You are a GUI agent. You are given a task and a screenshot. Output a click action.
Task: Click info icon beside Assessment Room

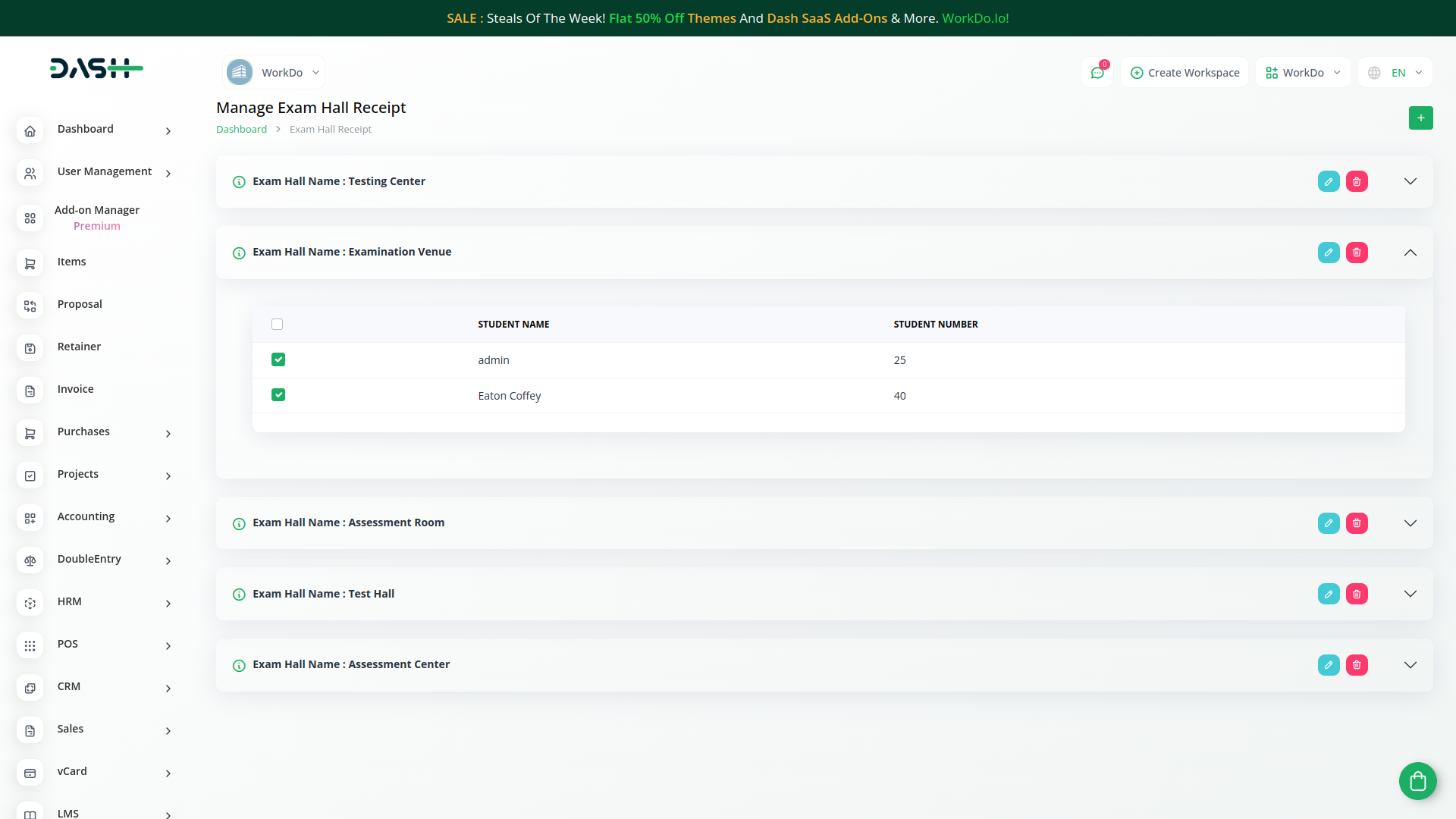(239, 523)
